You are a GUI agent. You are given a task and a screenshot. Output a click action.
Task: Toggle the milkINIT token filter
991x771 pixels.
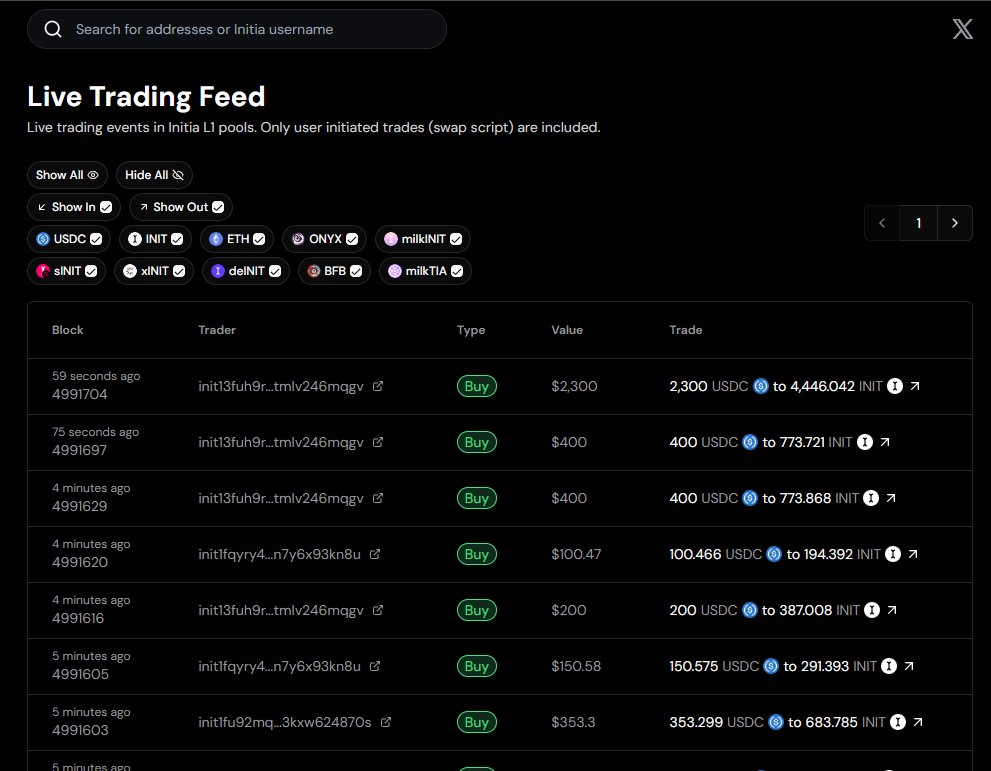(x=423, y=239)
